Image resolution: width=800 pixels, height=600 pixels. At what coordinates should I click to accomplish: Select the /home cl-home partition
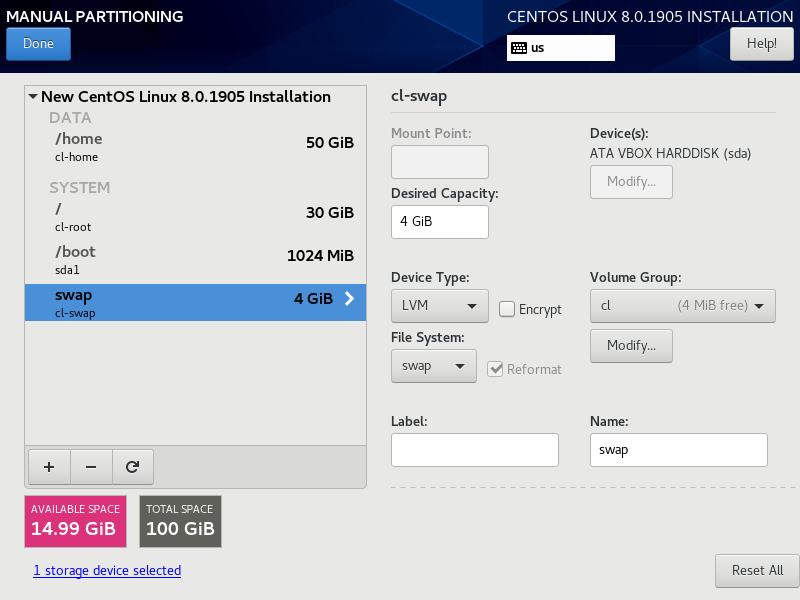coord(195,147)
